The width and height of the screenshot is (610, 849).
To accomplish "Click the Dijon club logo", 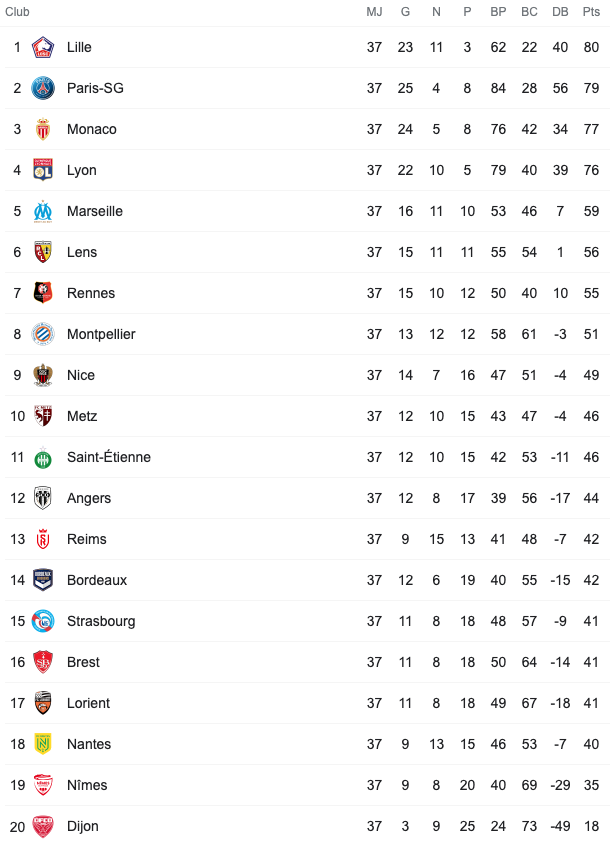I will point(43,826).
